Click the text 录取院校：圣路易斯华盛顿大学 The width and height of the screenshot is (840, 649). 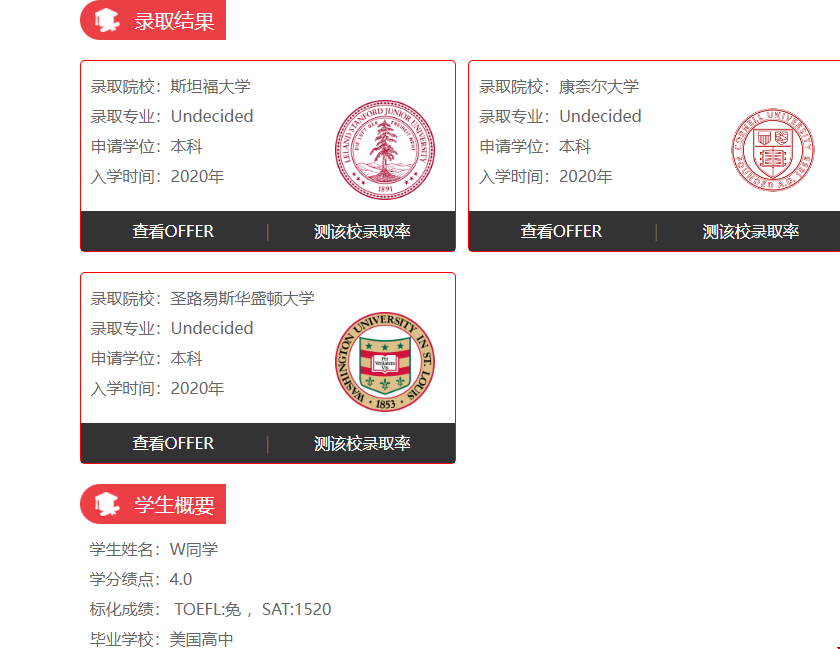(202, 299)
